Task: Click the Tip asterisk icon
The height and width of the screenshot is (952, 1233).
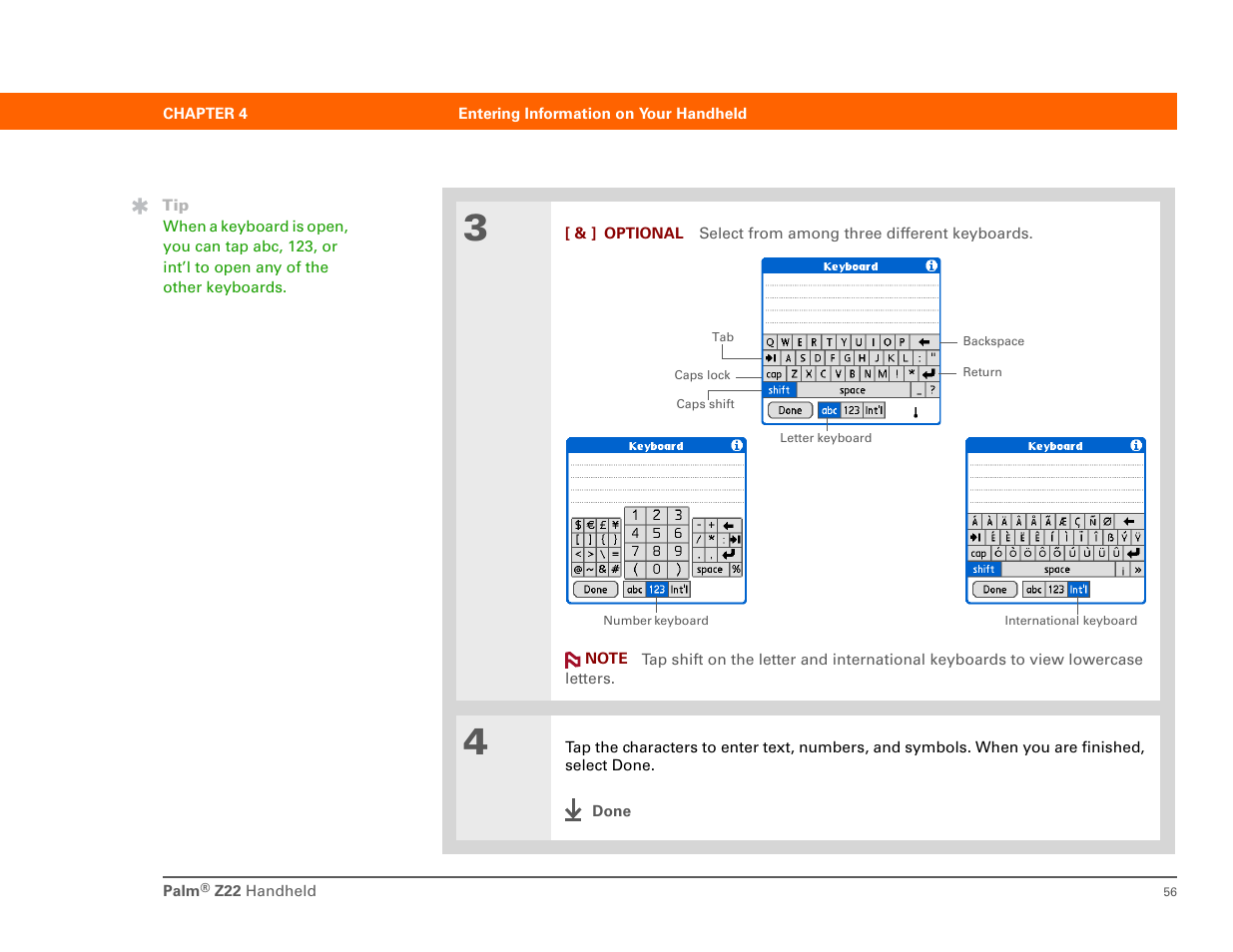Action: pos(140,206)
